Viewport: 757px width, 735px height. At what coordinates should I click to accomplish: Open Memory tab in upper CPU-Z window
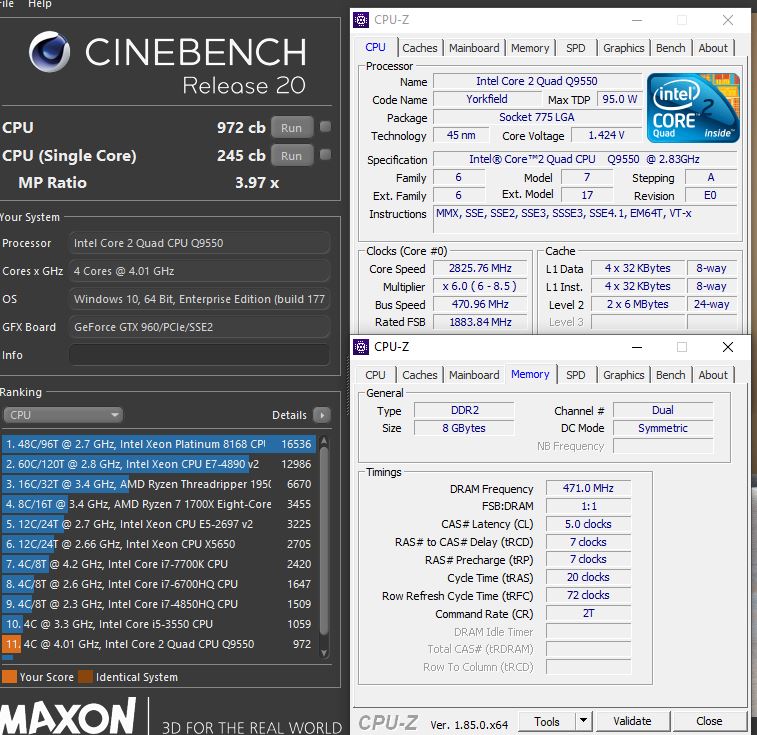pyautogui.click(x=530, y=48)
